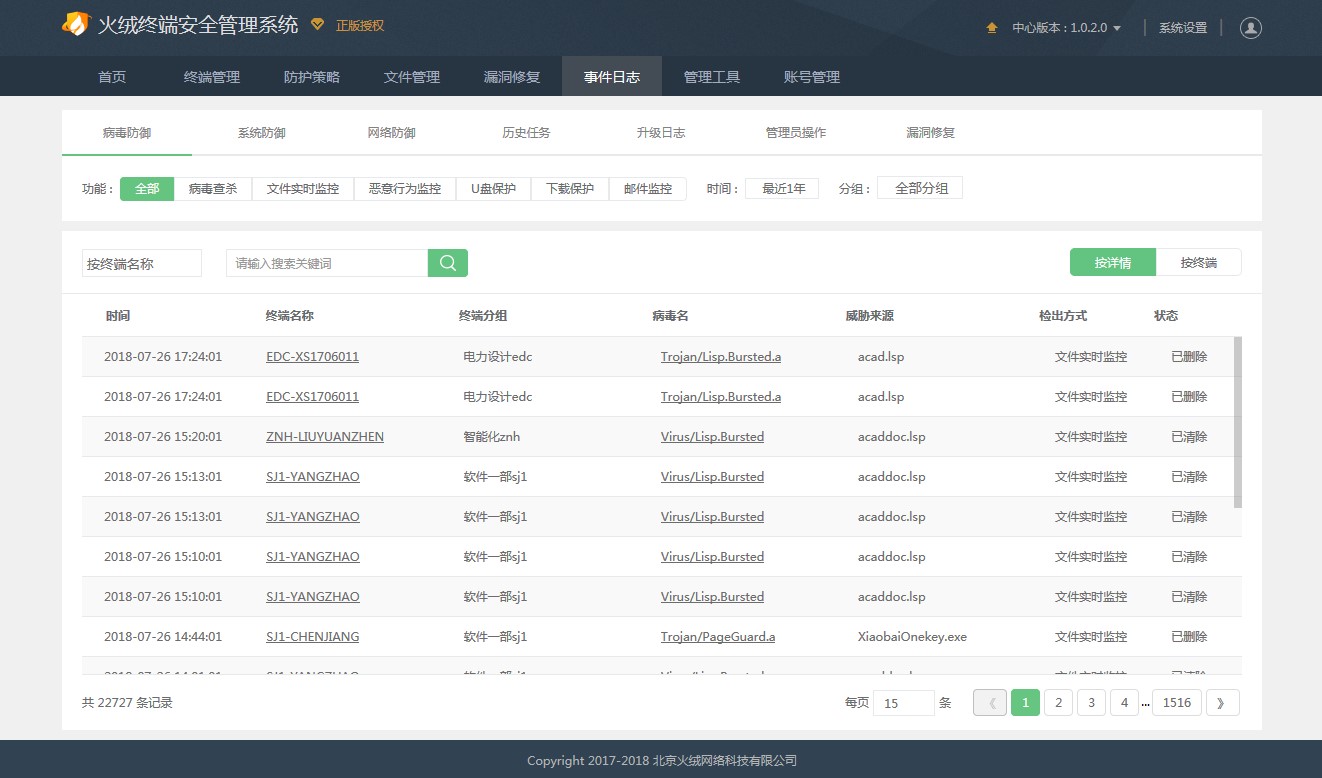Select the 全部 function filter
Image resolution: width=1322 pixels, height=778 pixels.
(147, 188)
